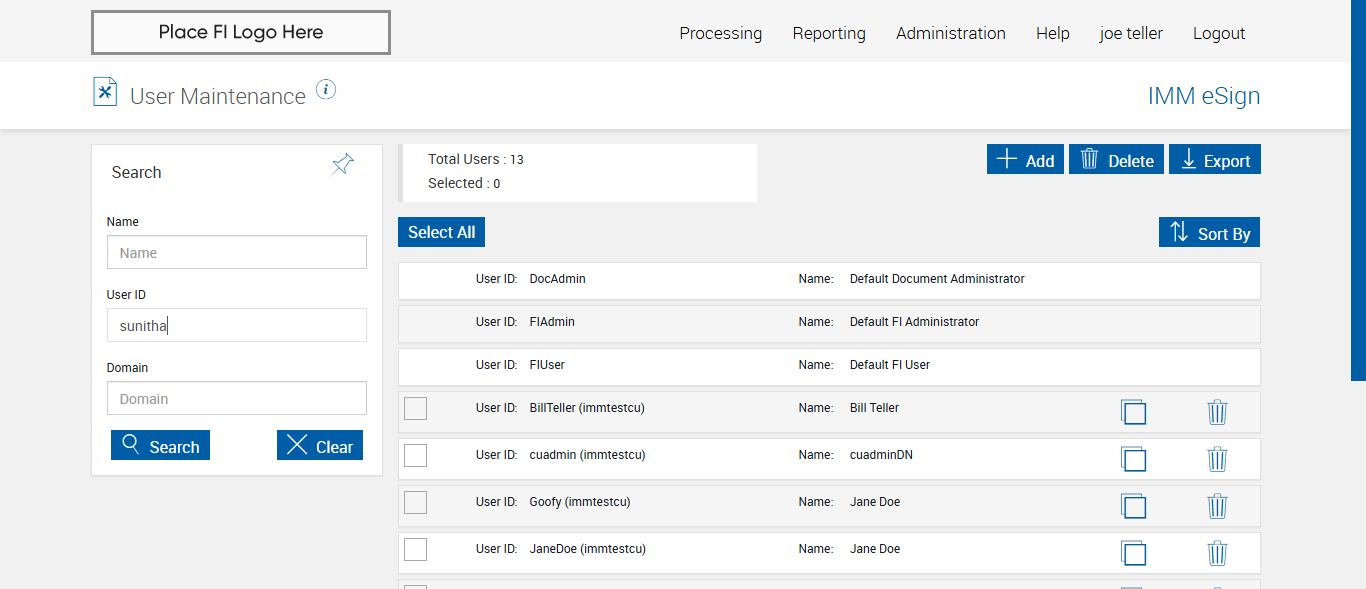Click the Help menu item
The image size is (1366, 589).
(1052, 33)
